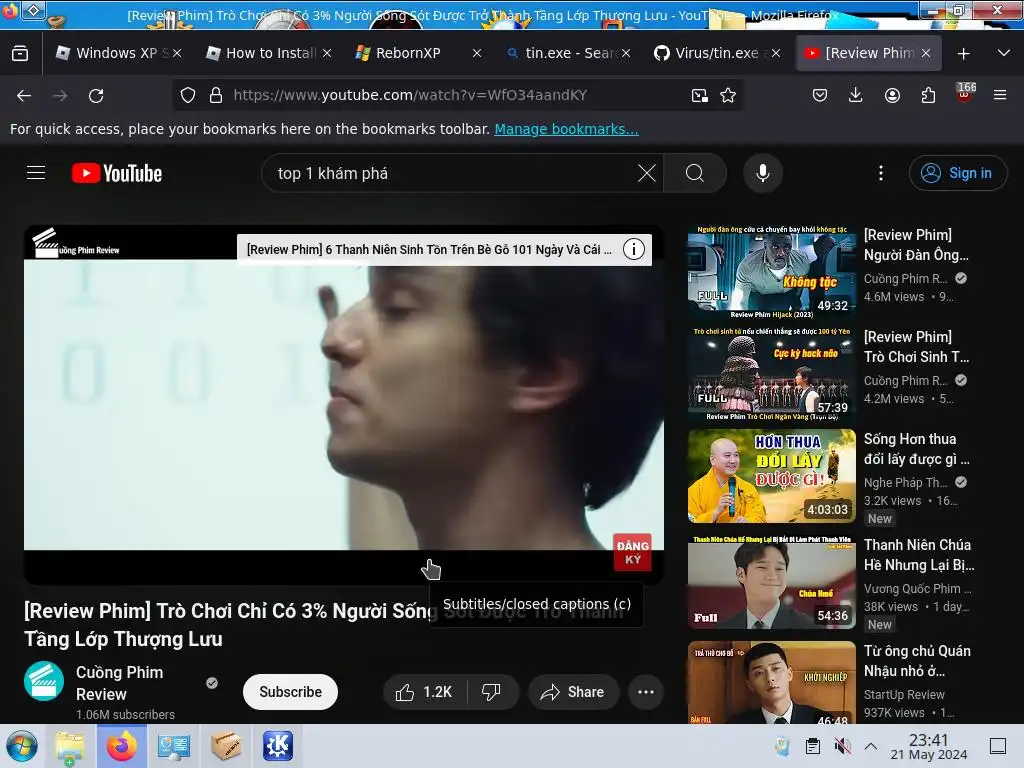Open the Thanh Niên Chúa Hề thumbnail
Image resolution: width=1024 pixels, height=768 pixels.
[x=771, y=582]
